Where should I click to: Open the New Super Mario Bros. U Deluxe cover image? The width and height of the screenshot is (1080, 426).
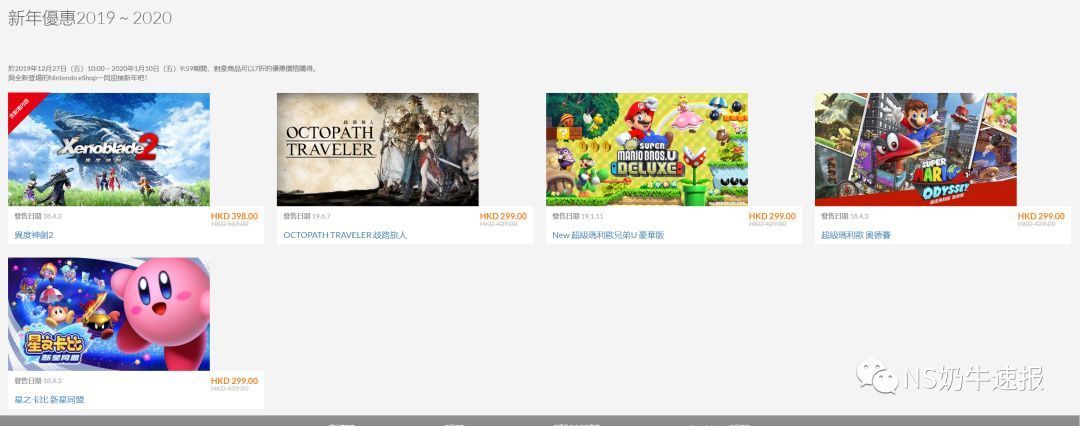(x=647, y=150)
